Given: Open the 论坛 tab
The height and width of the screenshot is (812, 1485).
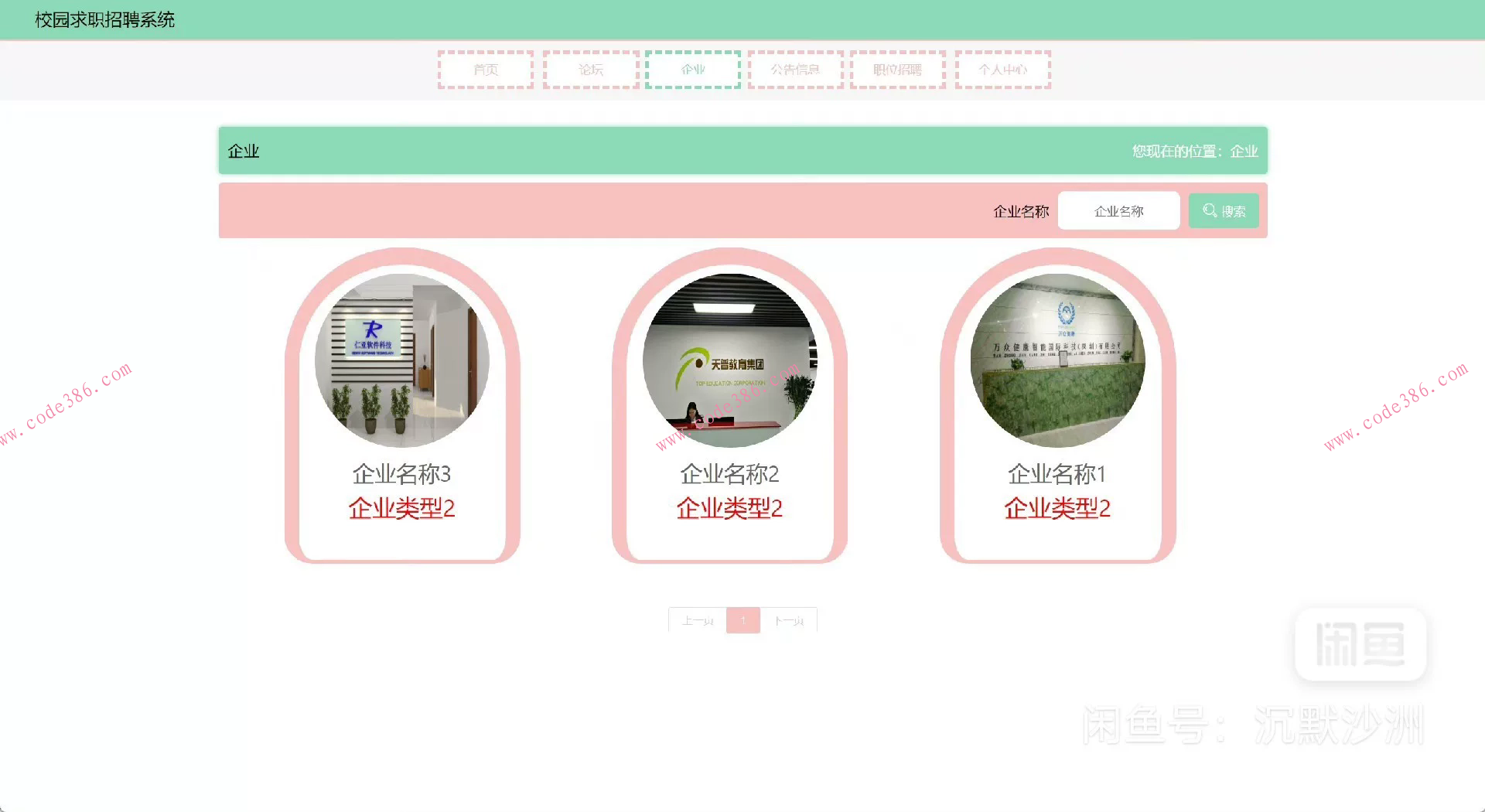Looking at the screenshot, I should 589,70.
